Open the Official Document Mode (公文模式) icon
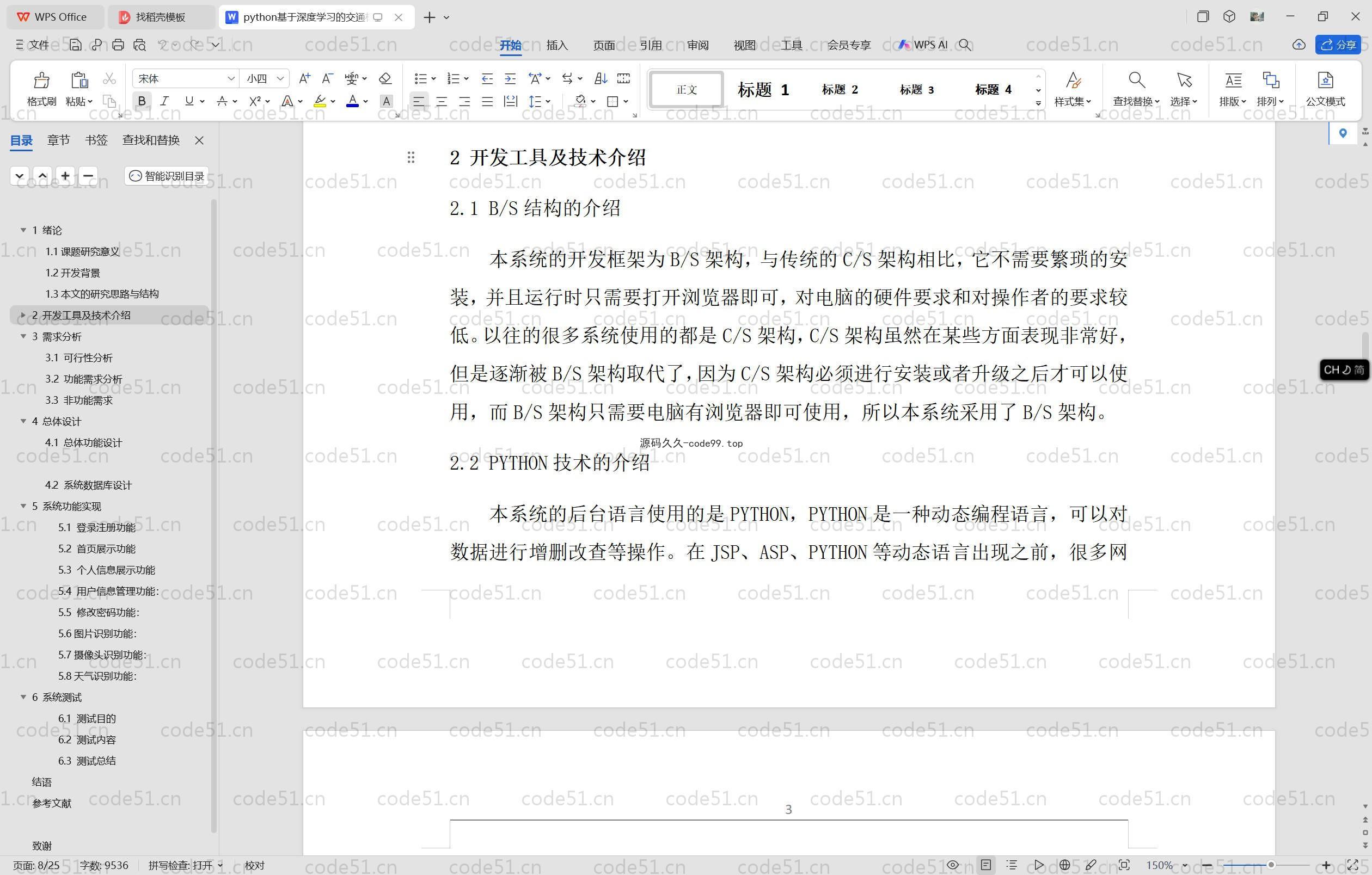 [1325, 81]
